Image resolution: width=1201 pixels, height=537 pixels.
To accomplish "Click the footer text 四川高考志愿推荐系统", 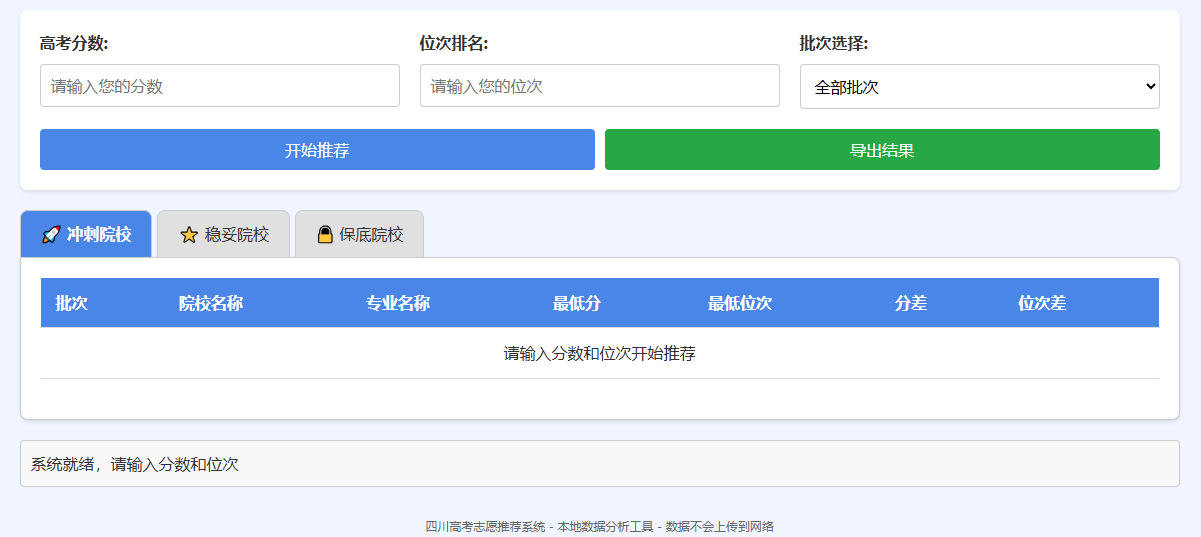I will click(x=485, y=526).
